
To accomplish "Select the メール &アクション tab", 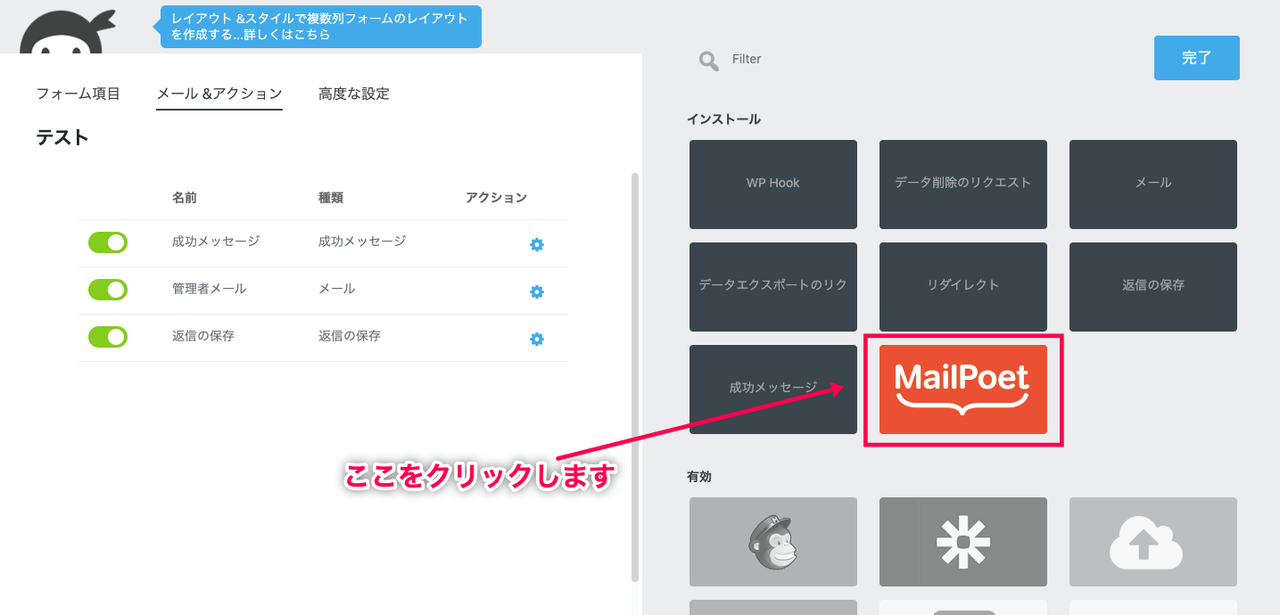I will (219, 94).
